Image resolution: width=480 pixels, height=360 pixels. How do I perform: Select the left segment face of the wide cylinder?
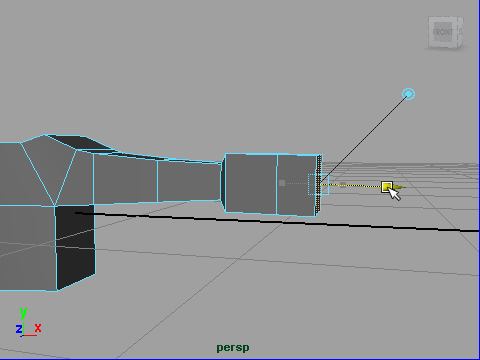pyautogui.click(x=251, y=183)
